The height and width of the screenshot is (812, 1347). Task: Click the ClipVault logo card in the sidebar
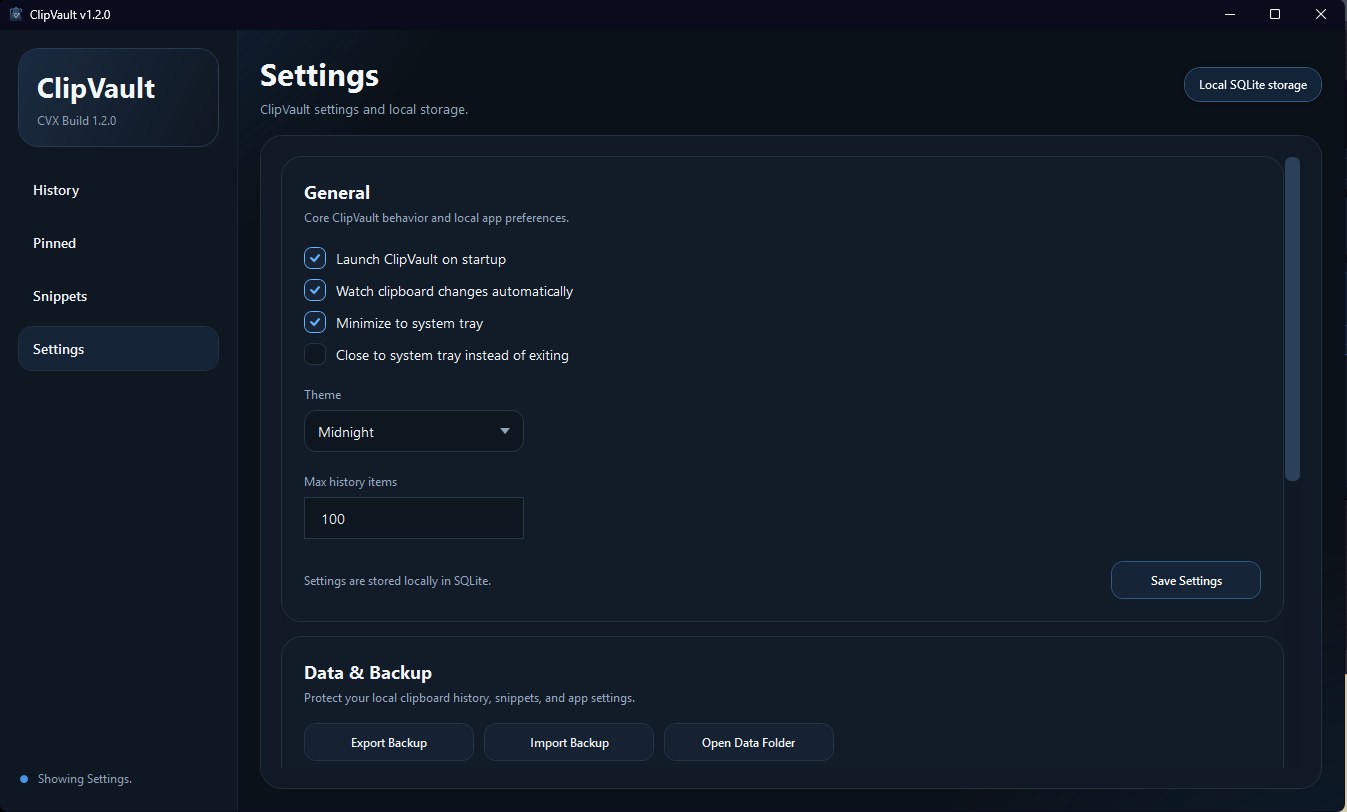click(x=118, y=96)
